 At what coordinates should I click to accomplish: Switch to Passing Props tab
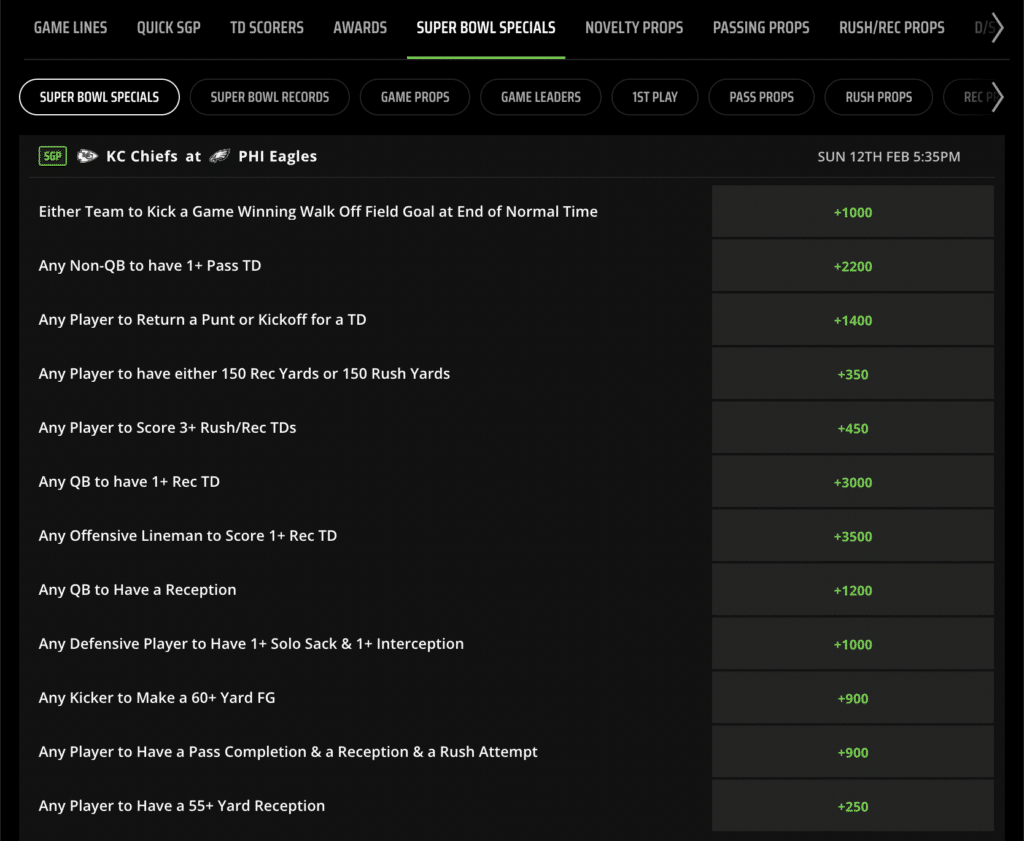coord(761,27)
